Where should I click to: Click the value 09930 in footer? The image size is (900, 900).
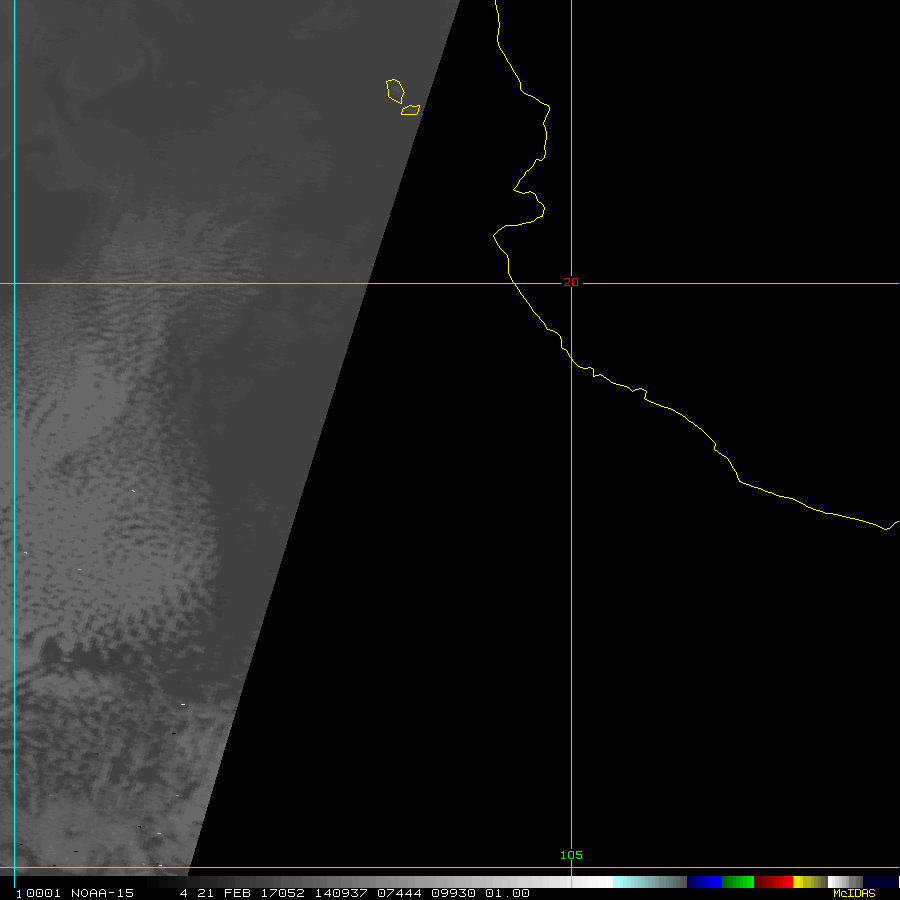pos(453,893)
